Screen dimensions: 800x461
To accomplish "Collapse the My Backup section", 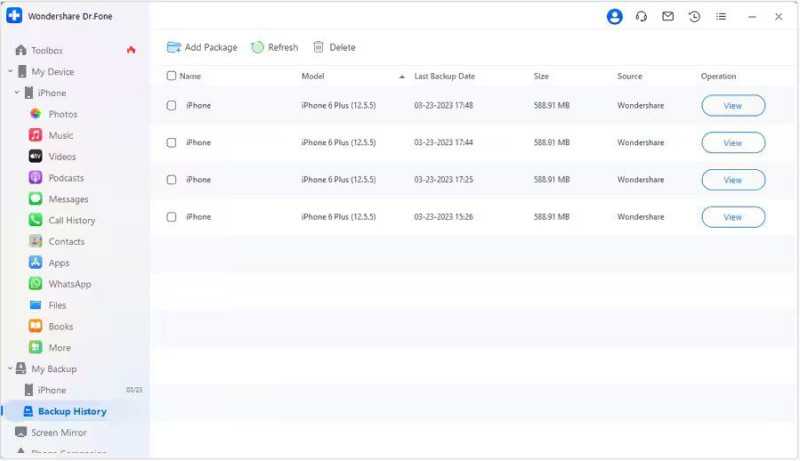I will coord(10,368).
